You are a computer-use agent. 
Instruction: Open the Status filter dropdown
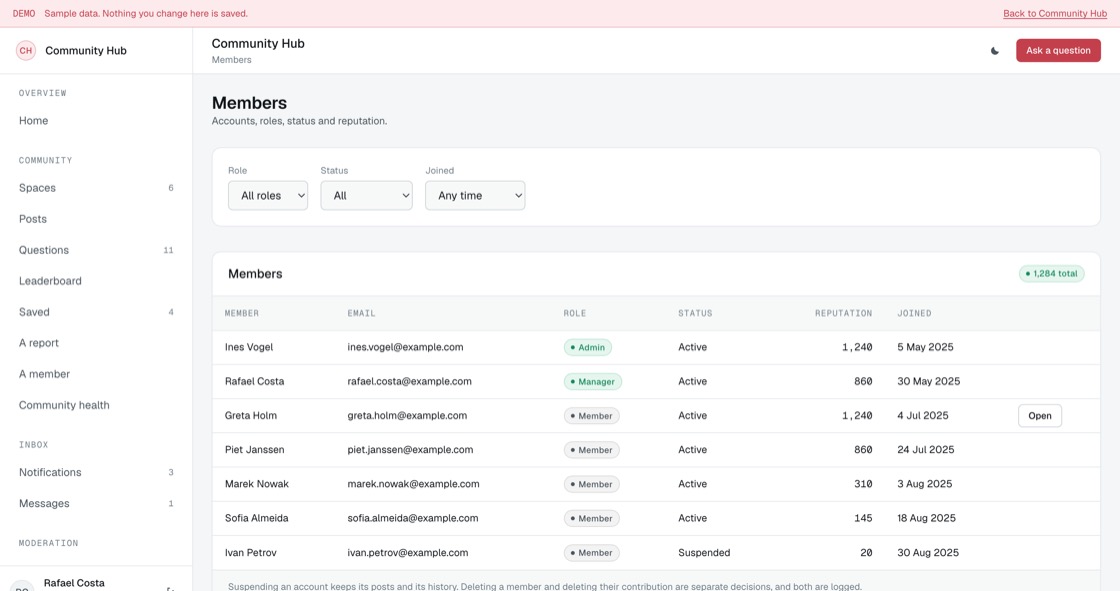tap(366, 196)
